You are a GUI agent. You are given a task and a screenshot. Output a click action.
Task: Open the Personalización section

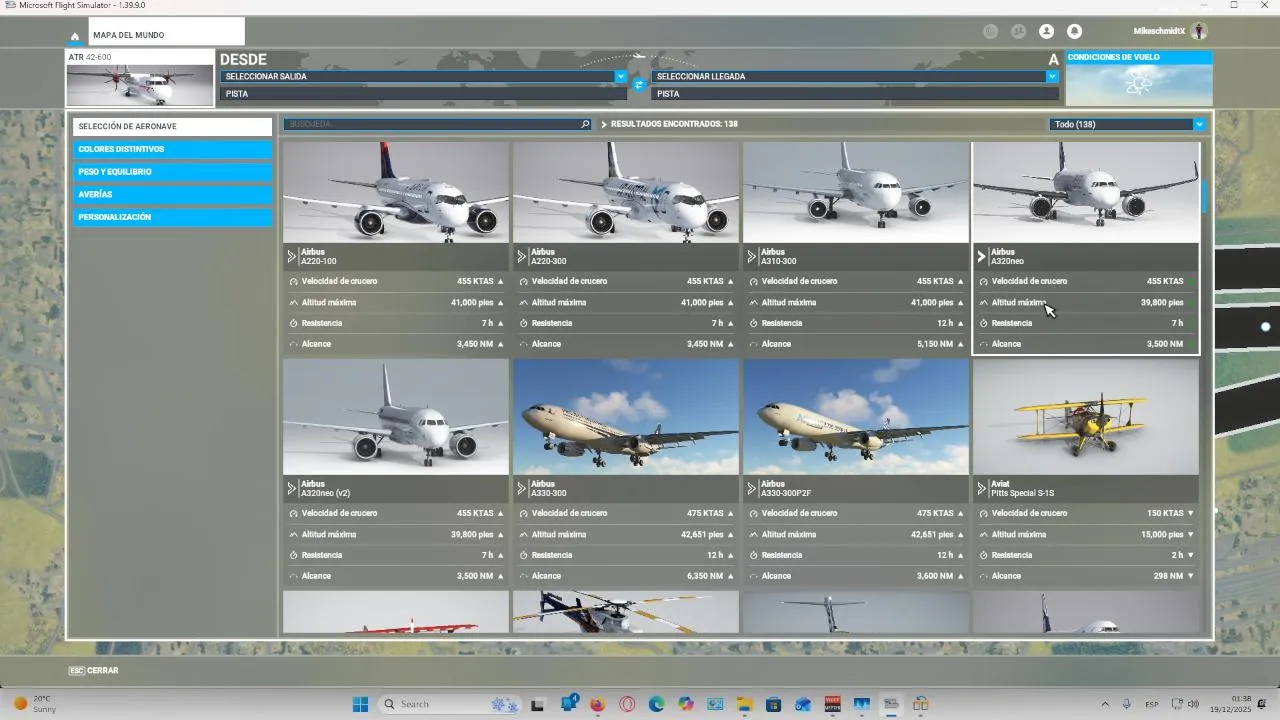point(172,217)
